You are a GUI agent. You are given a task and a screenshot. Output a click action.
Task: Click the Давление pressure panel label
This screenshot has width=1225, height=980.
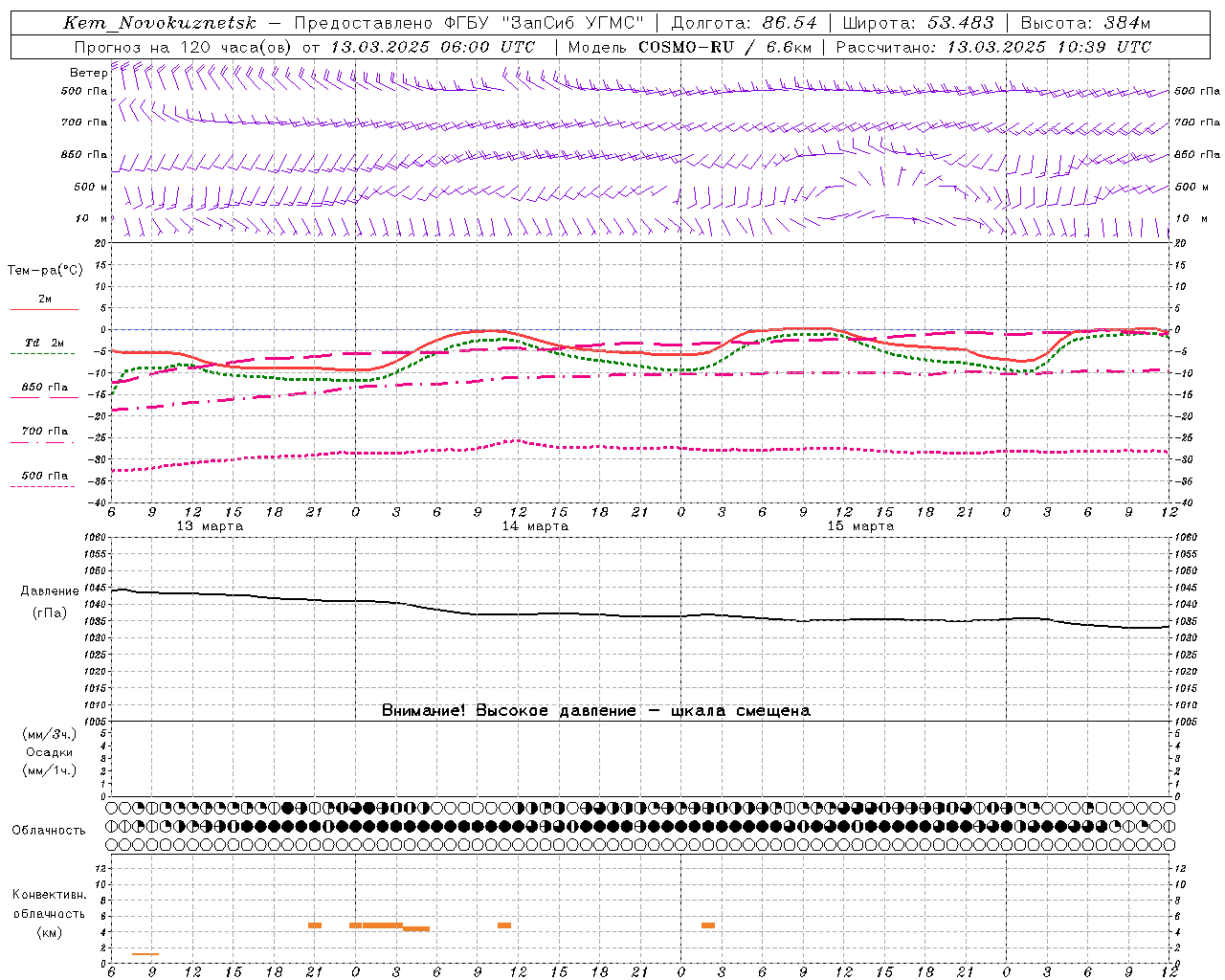[x=50, y=591]
